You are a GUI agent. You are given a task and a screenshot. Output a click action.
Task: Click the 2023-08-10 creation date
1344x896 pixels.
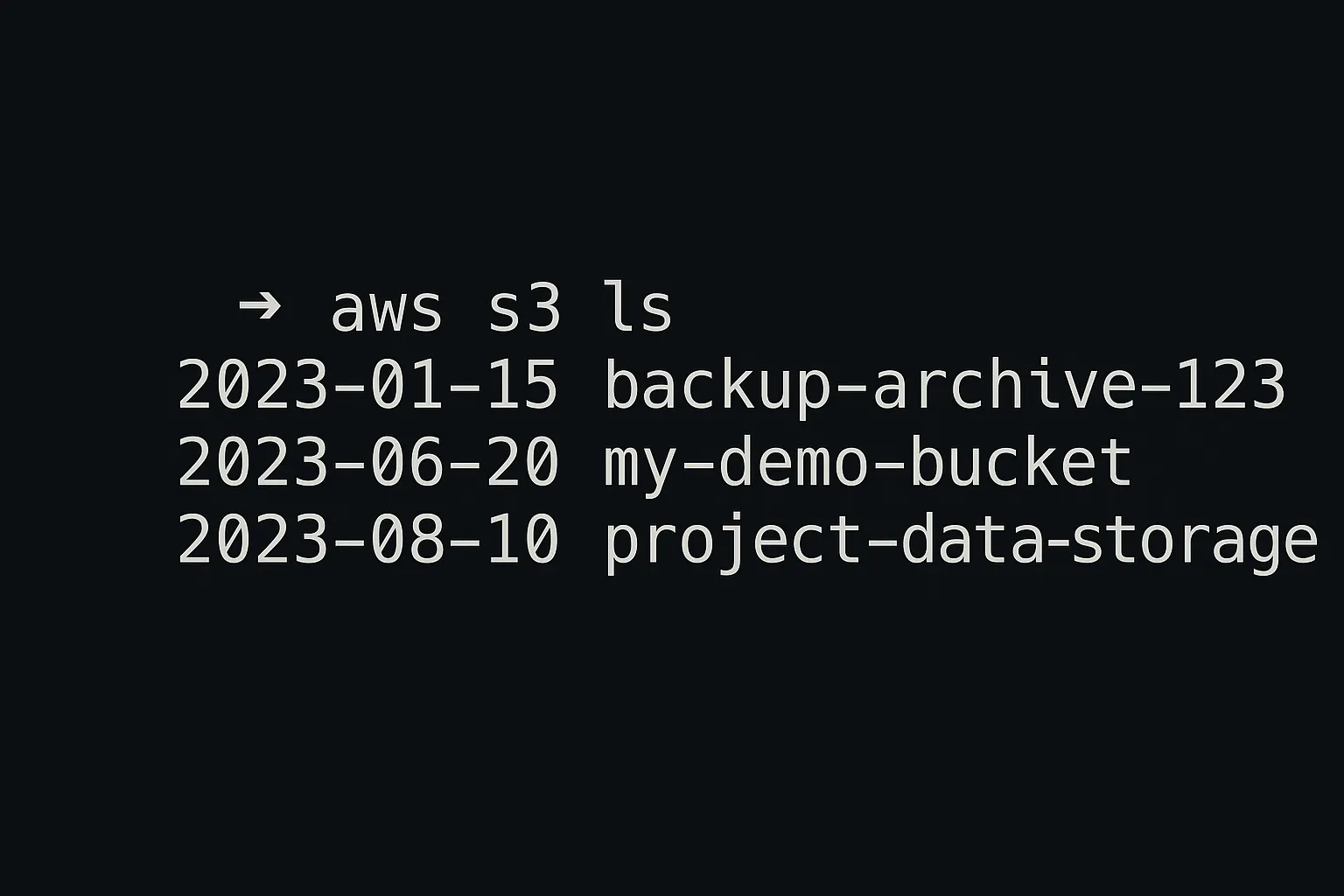(x=367, y=540)
